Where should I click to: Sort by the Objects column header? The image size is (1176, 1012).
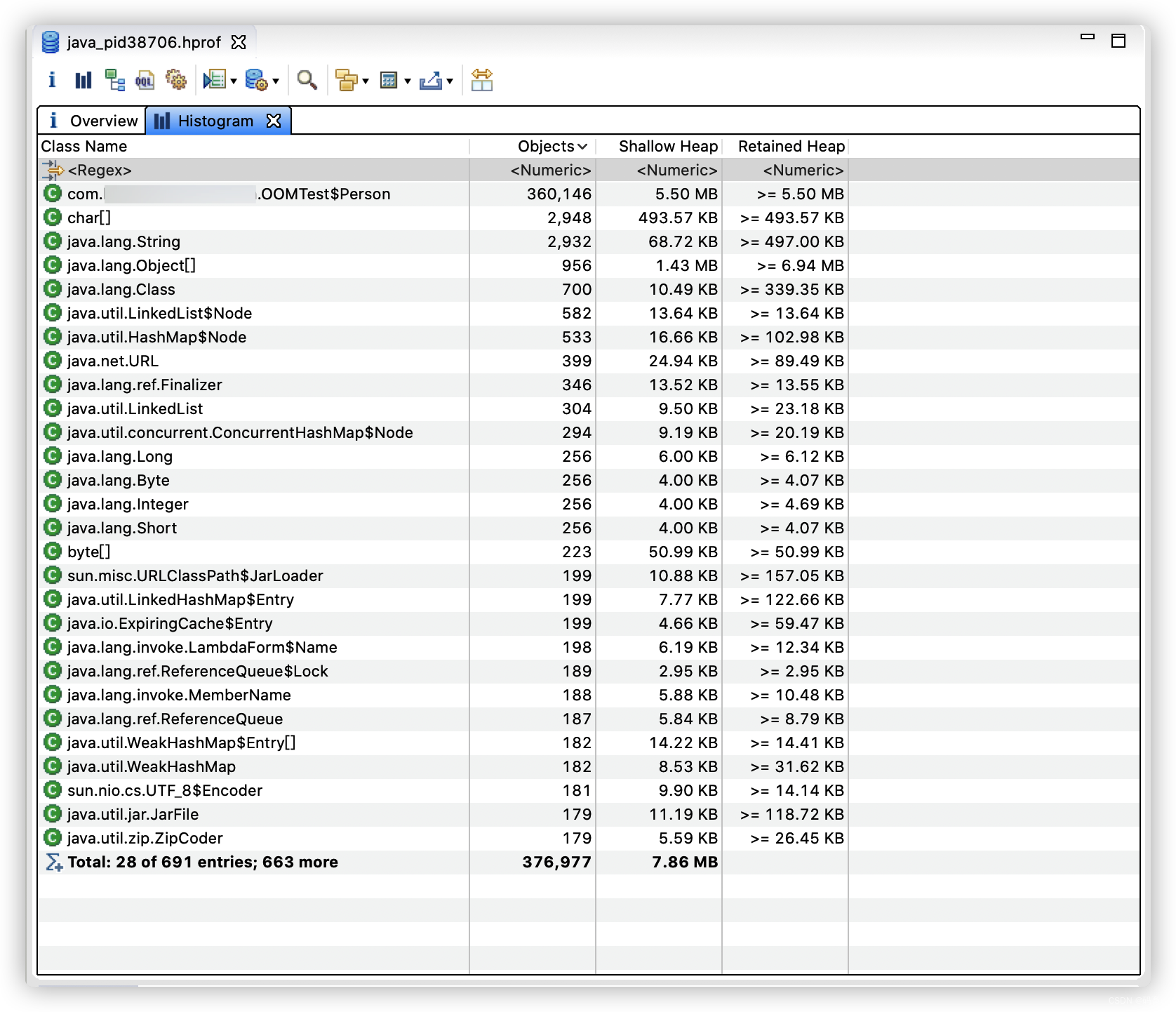pos(533,146)
